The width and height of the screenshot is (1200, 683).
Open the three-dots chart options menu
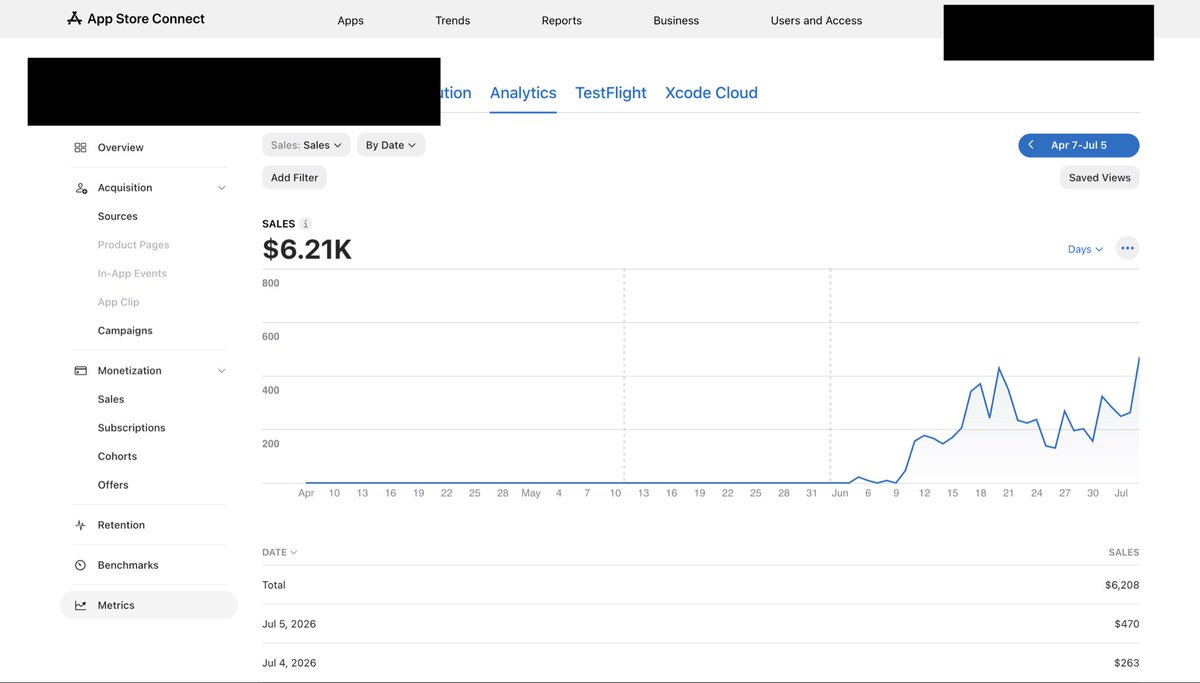(1127, 248)
